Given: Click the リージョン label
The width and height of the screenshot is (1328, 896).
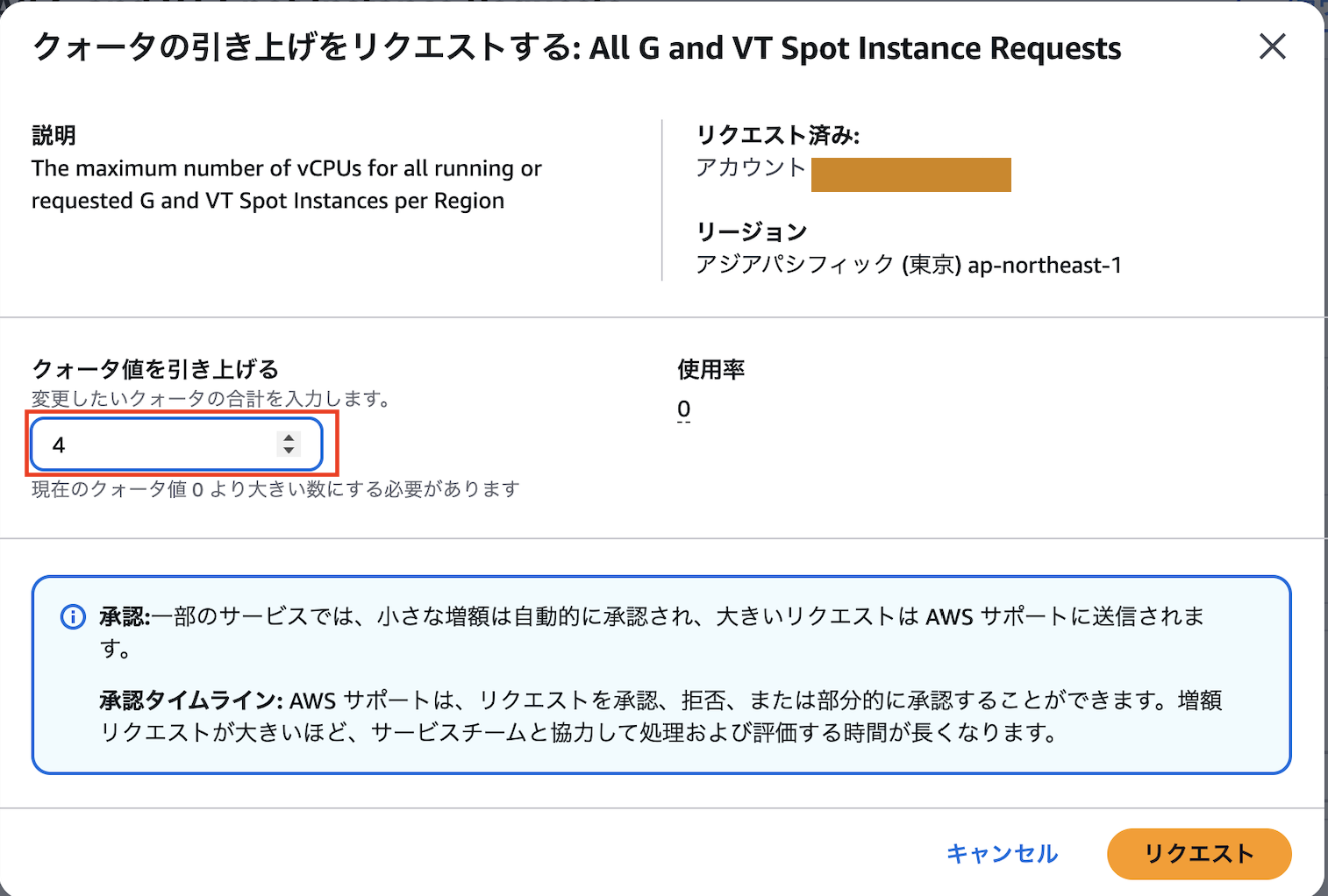Looking at the screenshot, I should [752, 231].
